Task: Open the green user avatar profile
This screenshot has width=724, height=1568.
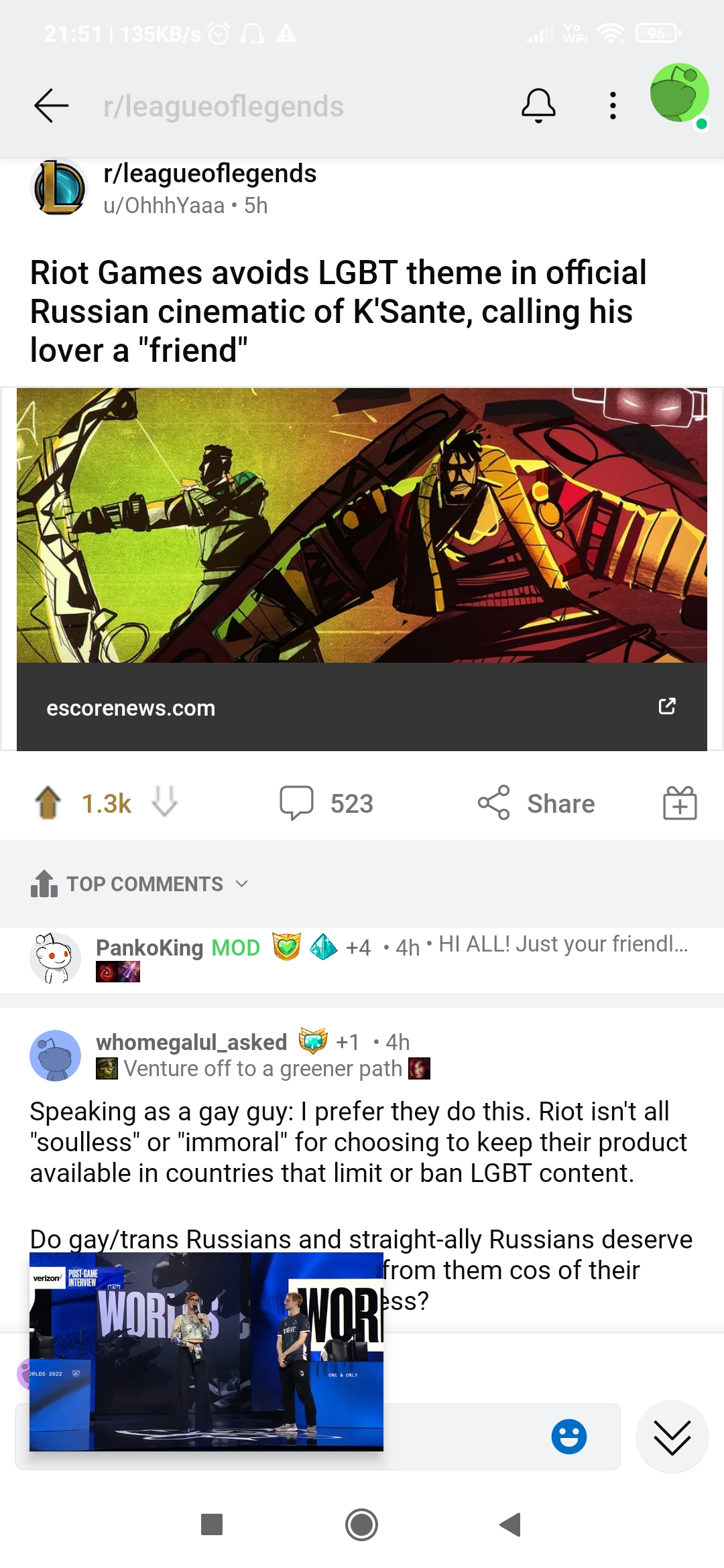Action: tap(679, 94)
